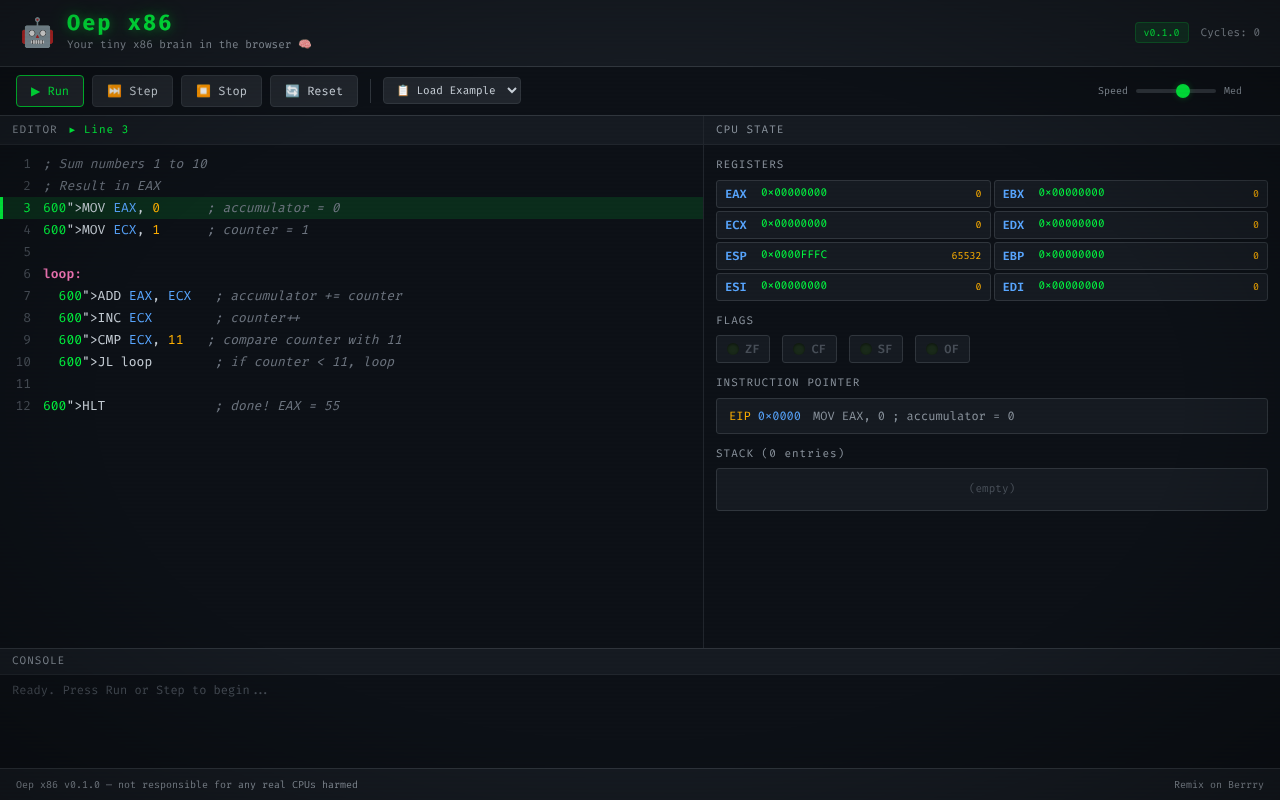Click the loop: label in editor
Screen dimensions: 1280x800
pyautogui.click(x=62, y=274)
